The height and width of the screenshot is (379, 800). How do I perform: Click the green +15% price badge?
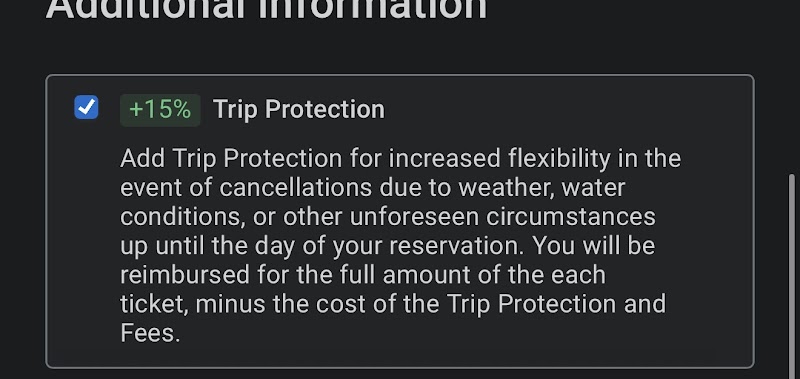click(x=160, y=110)
